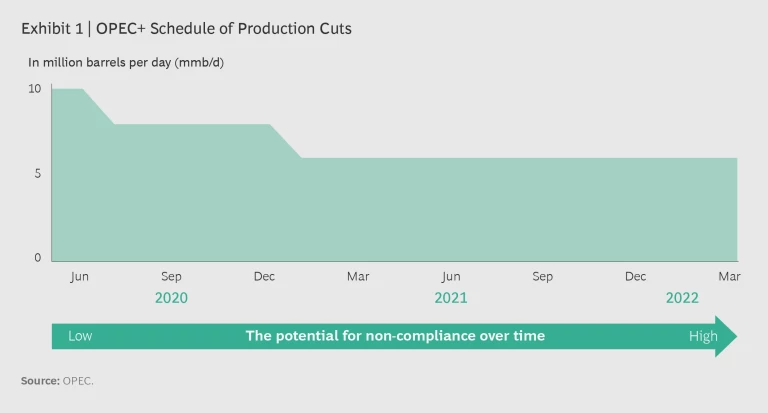Select the leftmost "Sep" x-axis label

point(171,276)
